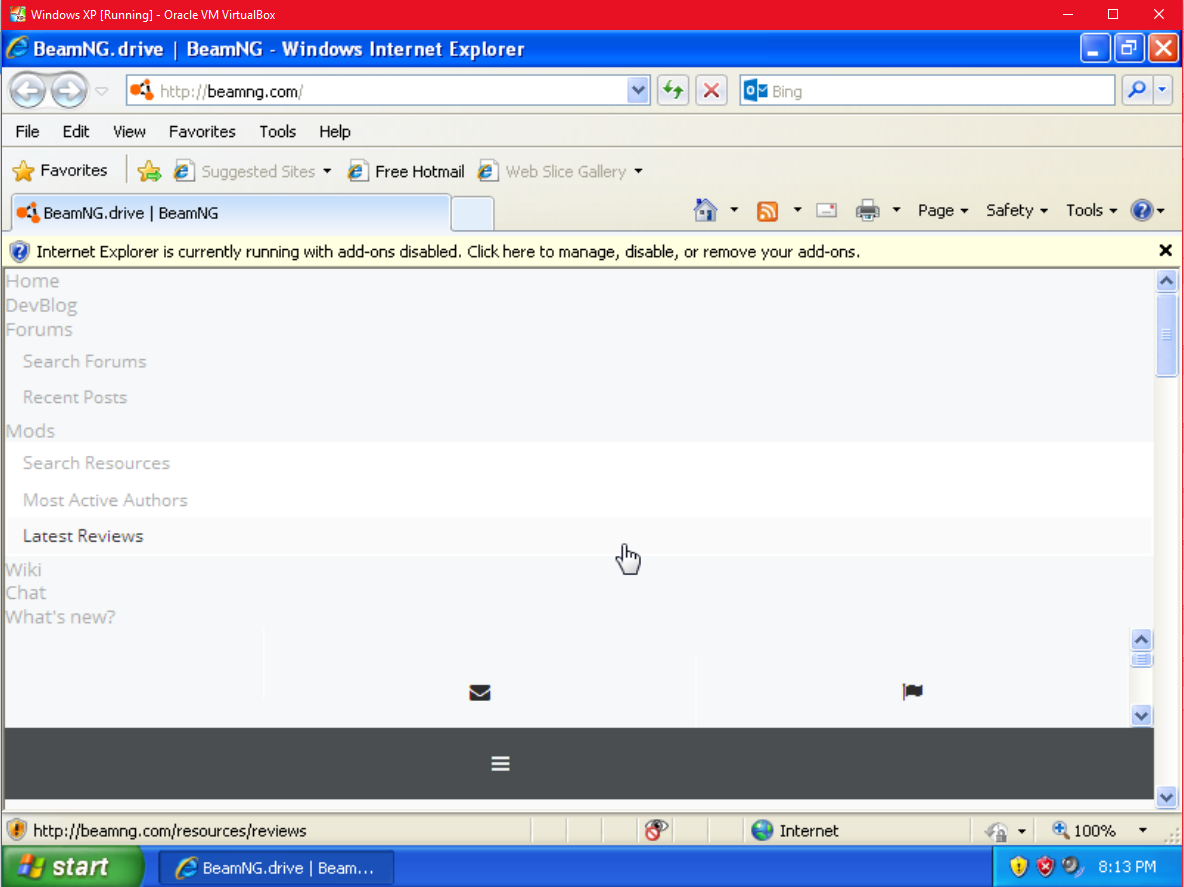Open the zoom level 100% dropdown
This screenshot has height=887, width=1184.
tap(1142, 830)
